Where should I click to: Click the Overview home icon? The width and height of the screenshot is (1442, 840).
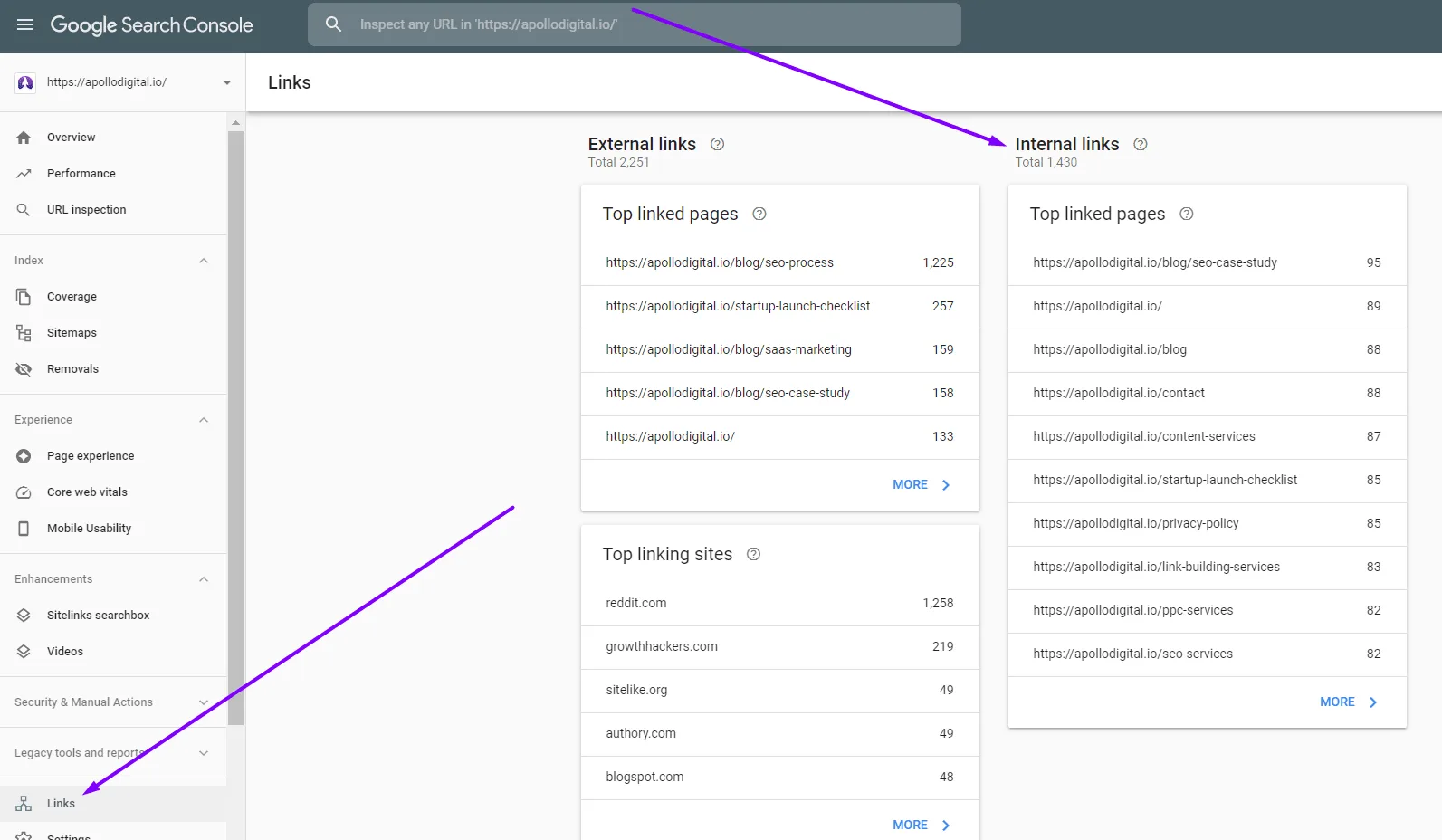click(x=24, y=138)
